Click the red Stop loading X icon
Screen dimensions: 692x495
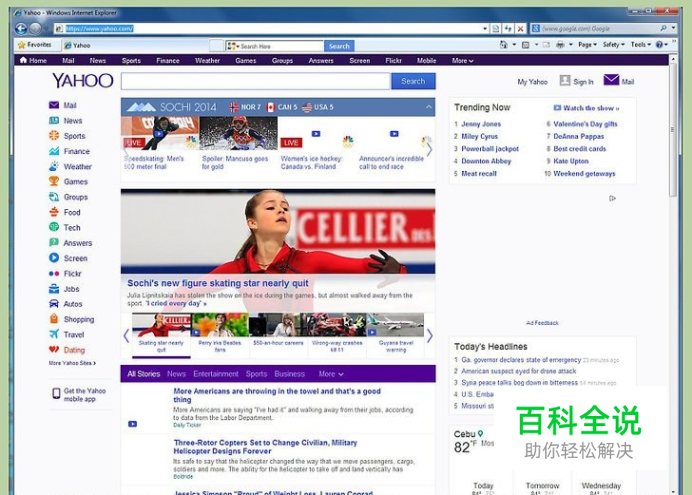(520, 29)
